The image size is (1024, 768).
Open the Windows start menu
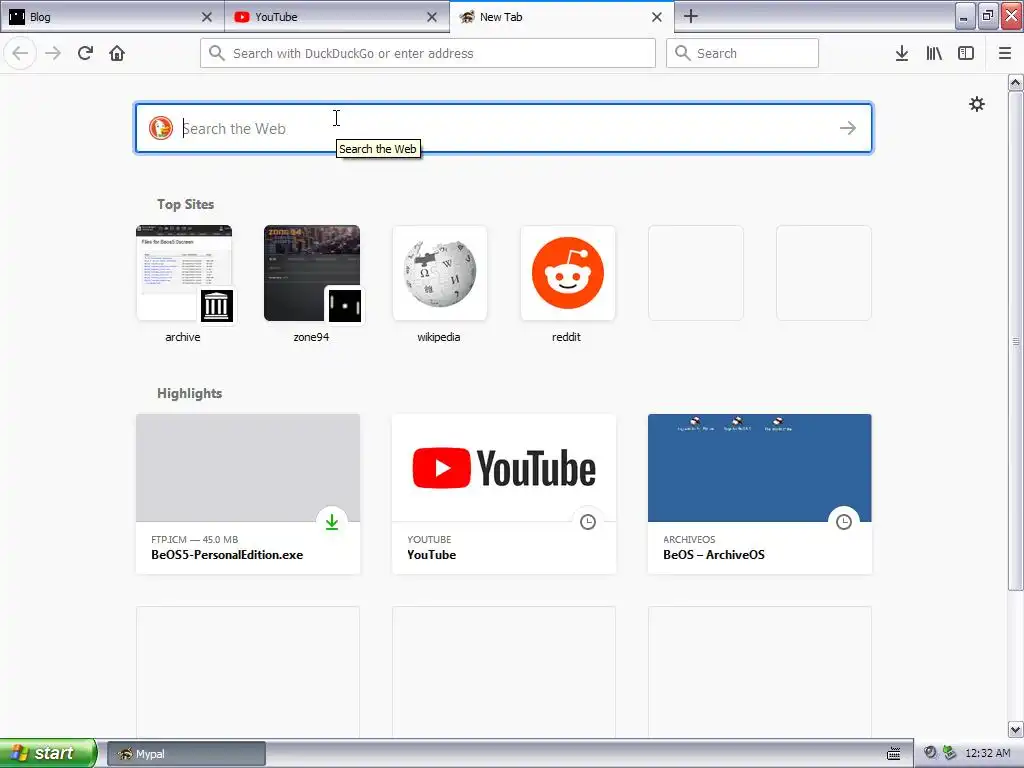tap(48, 753)
